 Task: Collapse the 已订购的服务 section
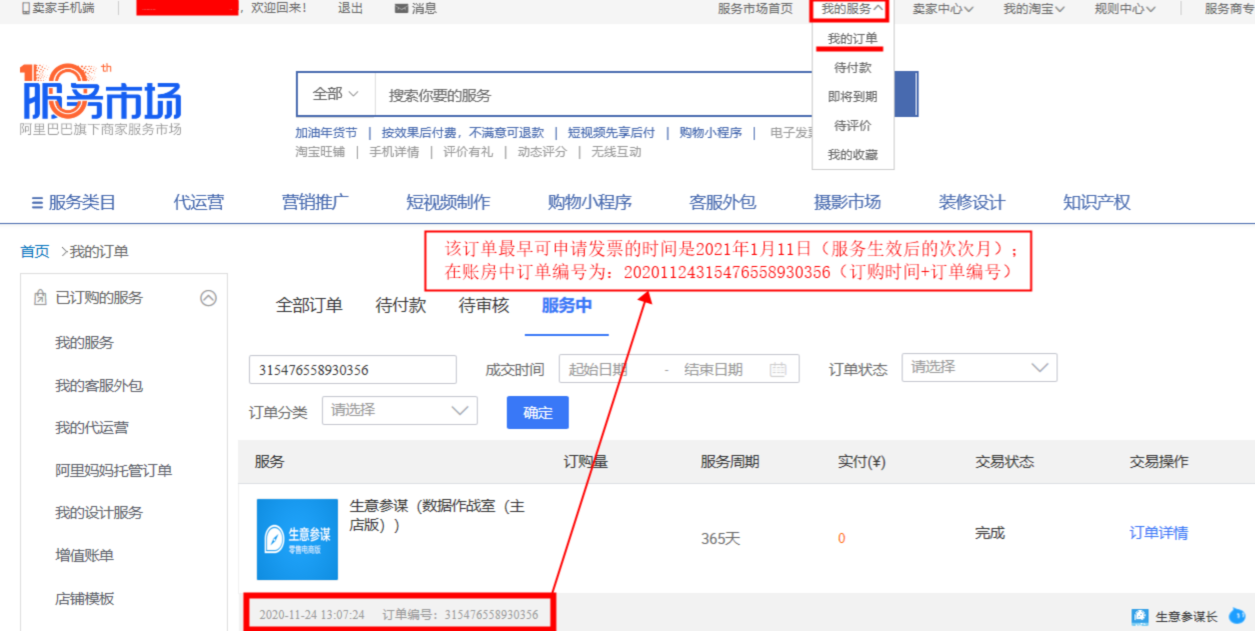click(x=208, y=297)
